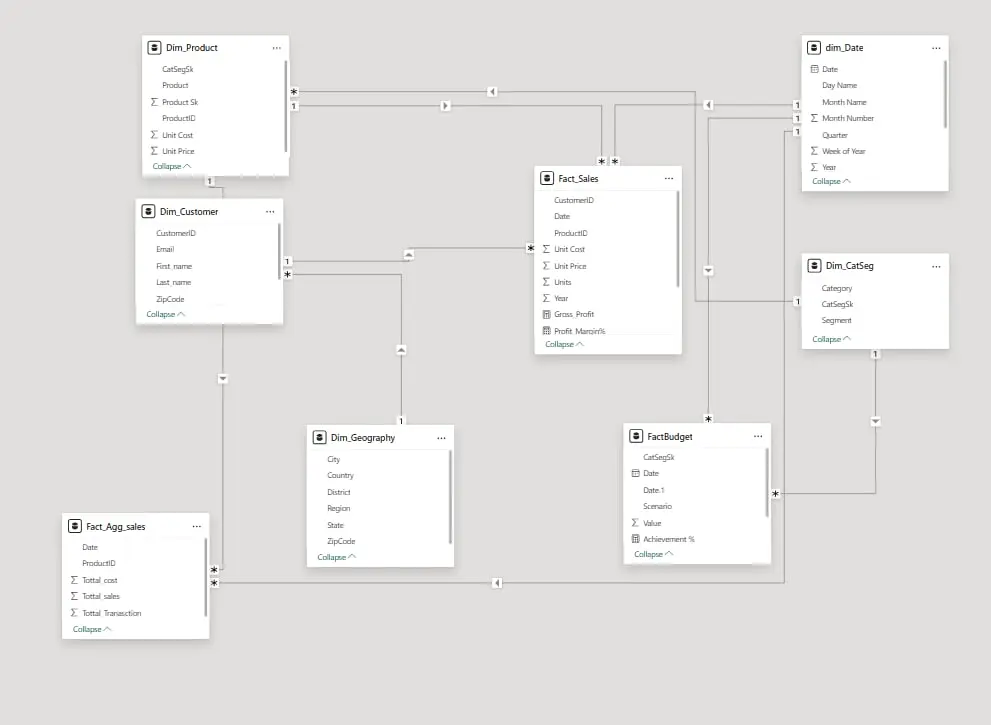The width and height of the screenshot is (991, 725).
Task: Click calculator icon beside Gross_Profit measure
Action: (x=547, y=314)
